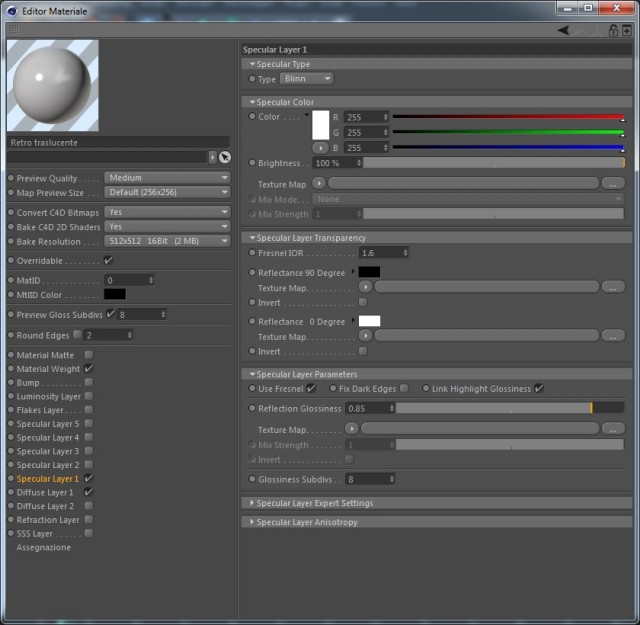Click browse button for Specular Color texture map
Viewport: 640px width, 625px height.
[613, 184]
